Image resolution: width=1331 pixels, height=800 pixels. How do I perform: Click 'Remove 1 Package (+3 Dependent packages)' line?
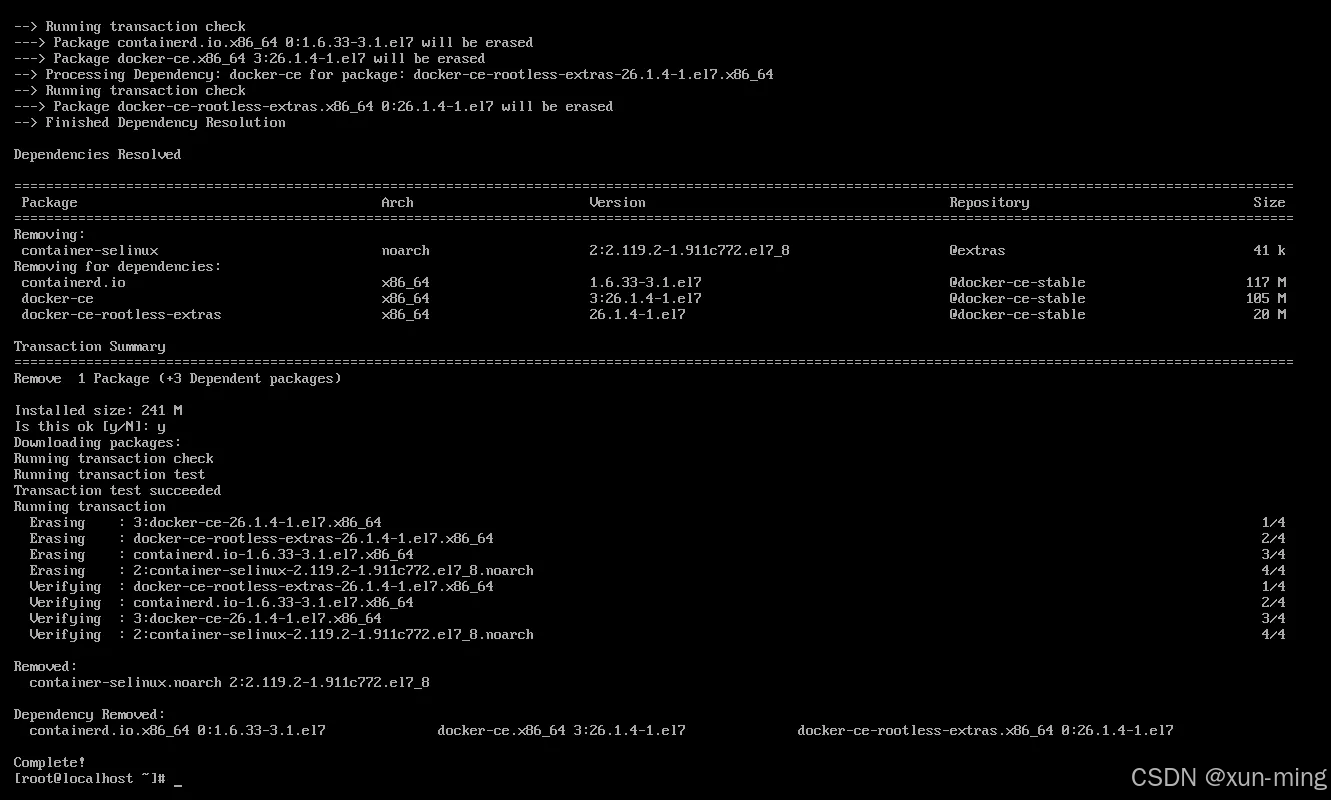pyautogui.click(x=177, y=378)
